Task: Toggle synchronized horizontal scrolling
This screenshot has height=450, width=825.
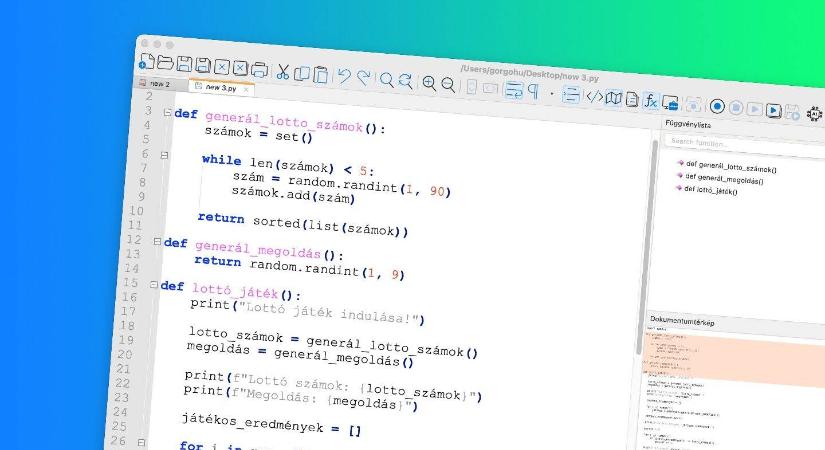Action: (490, 88)
